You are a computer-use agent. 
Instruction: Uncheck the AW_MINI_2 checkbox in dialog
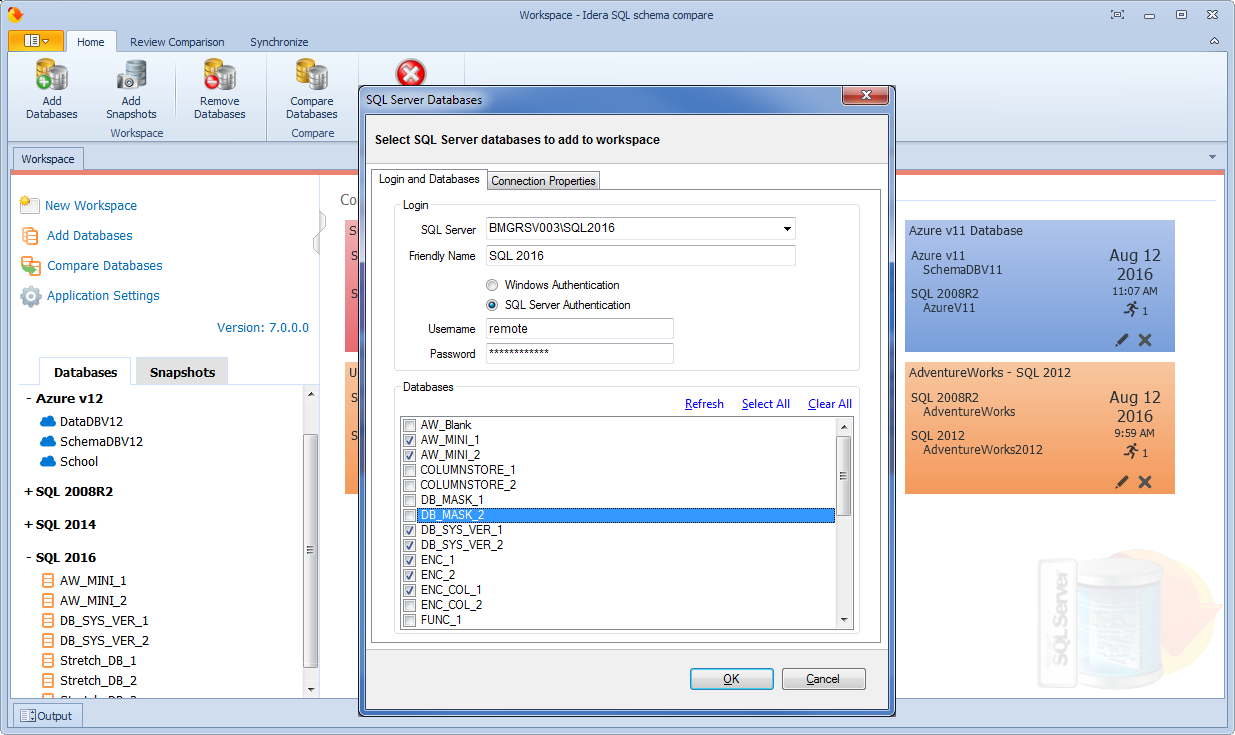[x=409, y=455]
